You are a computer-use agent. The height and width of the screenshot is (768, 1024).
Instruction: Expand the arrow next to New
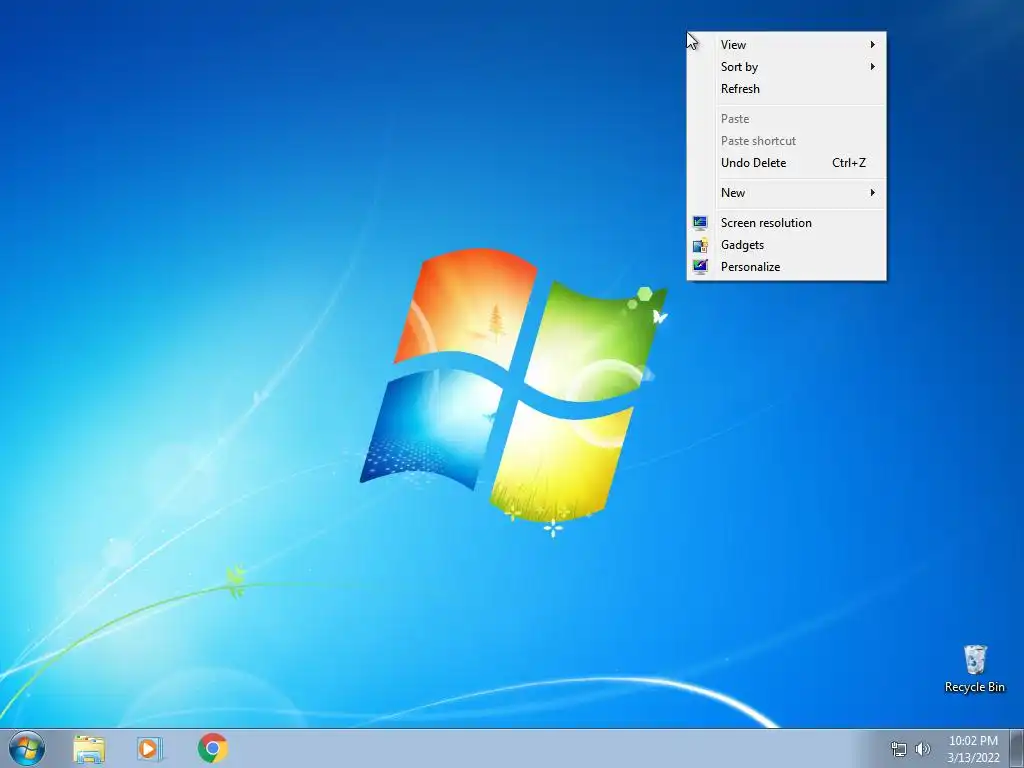pyautogui.click(x=872, y=193)
